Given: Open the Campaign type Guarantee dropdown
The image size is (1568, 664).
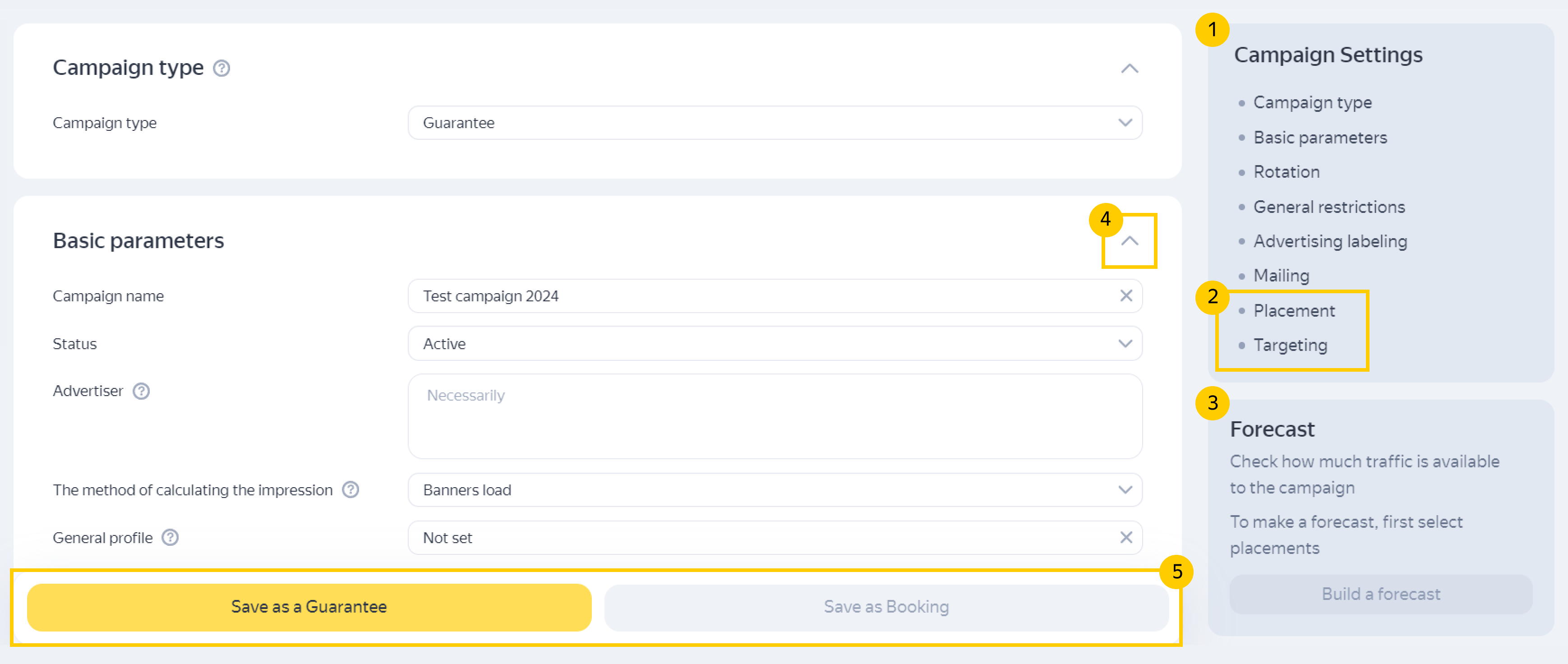Looking at the screenshot, I should (x=774, y=123).
